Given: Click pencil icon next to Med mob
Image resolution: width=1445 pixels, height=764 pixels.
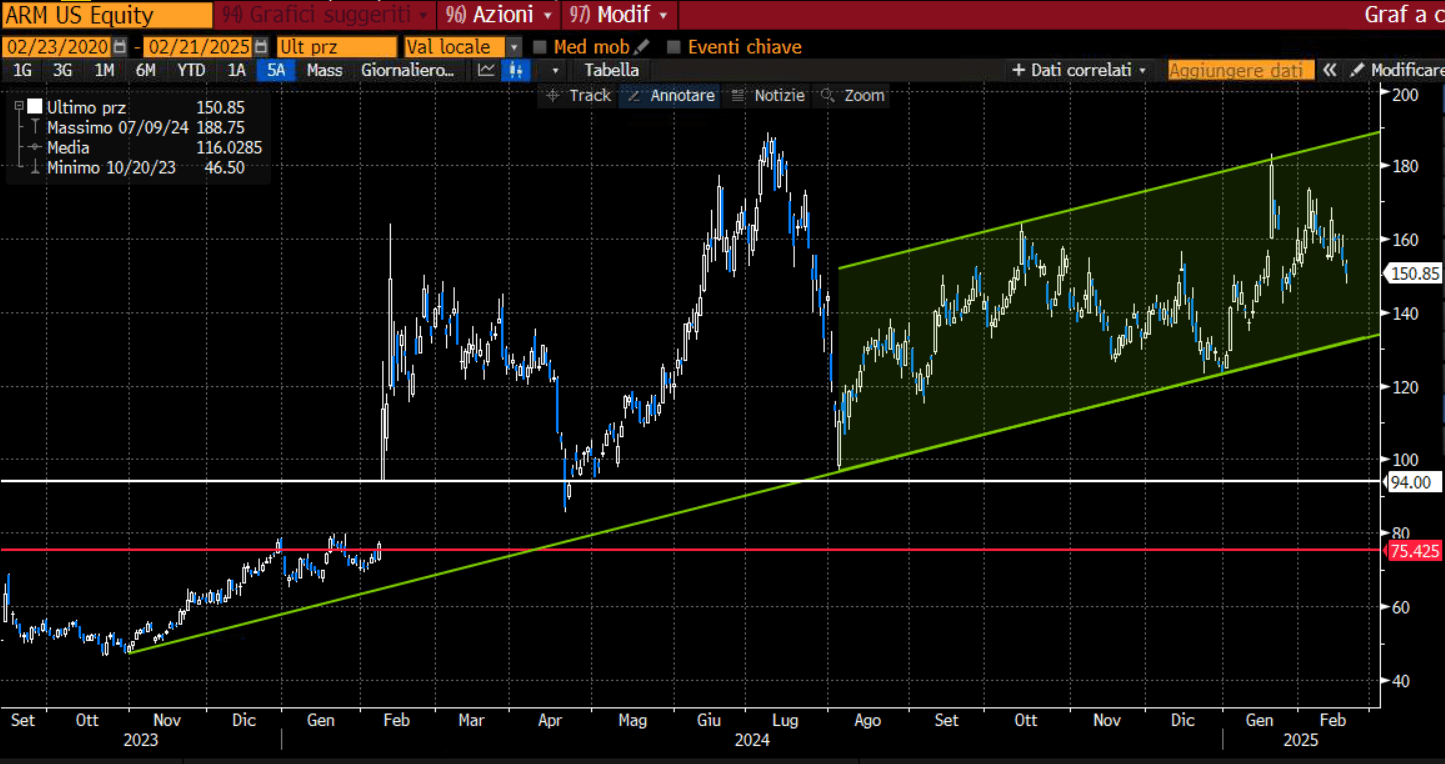Looking at the screenshot, I should point(642,47).
